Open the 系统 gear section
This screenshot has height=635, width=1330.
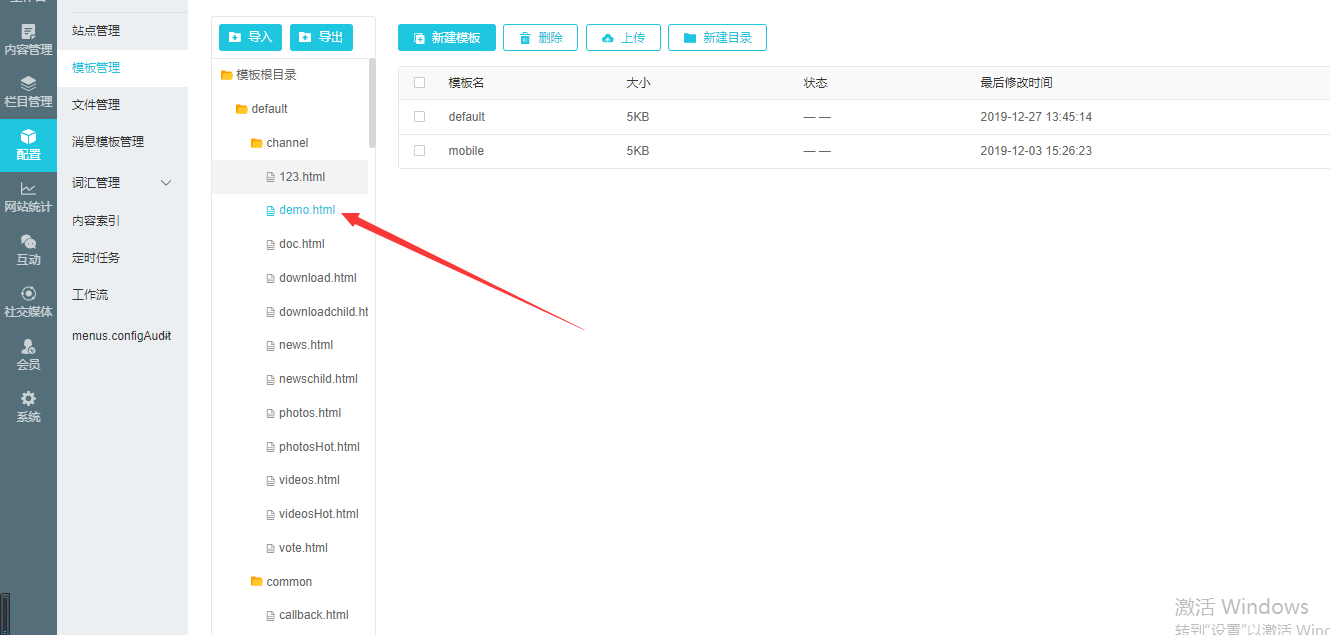coord(28,407)
